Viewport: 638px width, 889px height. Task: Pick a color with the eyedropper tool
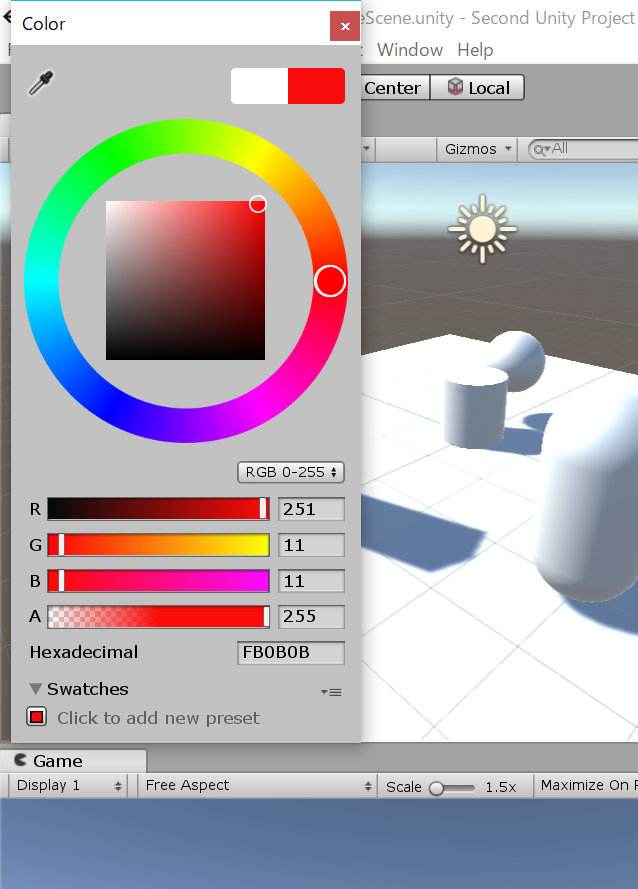[41, 84]
